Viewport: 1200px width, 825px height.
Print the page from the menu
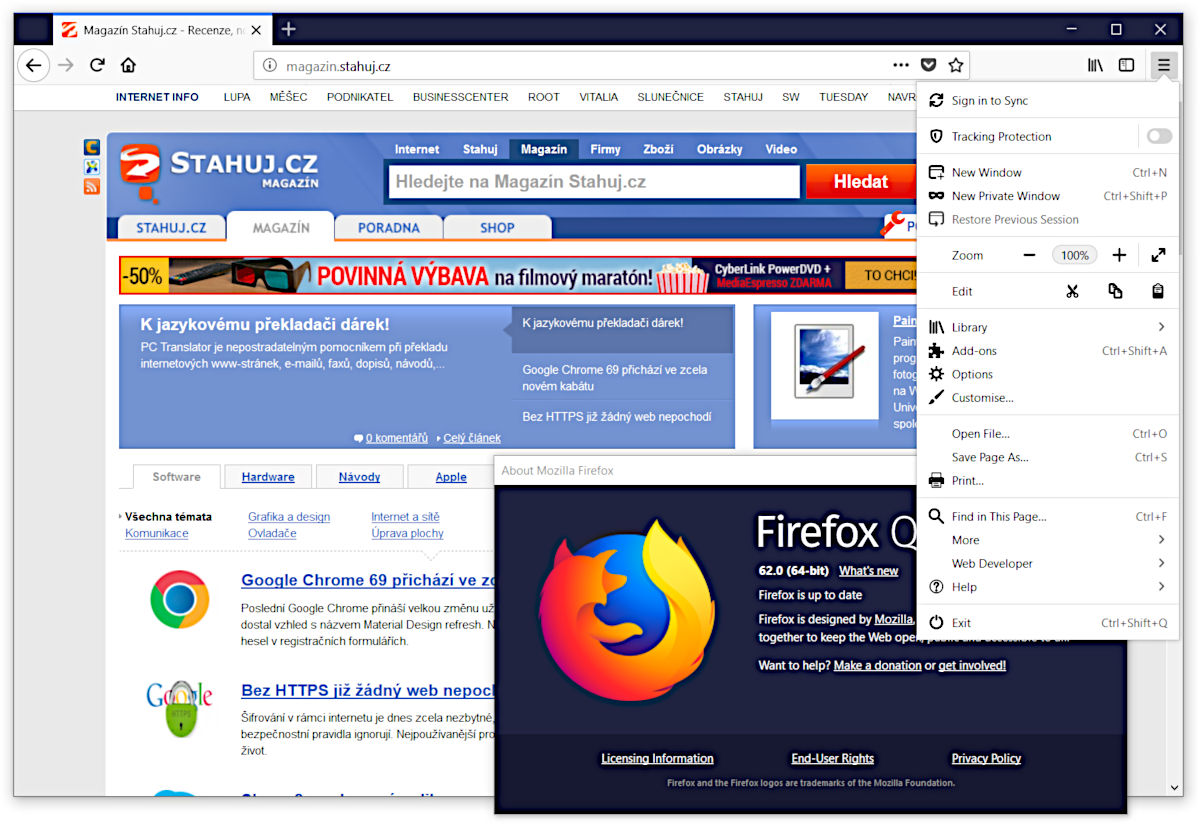click(x=1048, y=481)
